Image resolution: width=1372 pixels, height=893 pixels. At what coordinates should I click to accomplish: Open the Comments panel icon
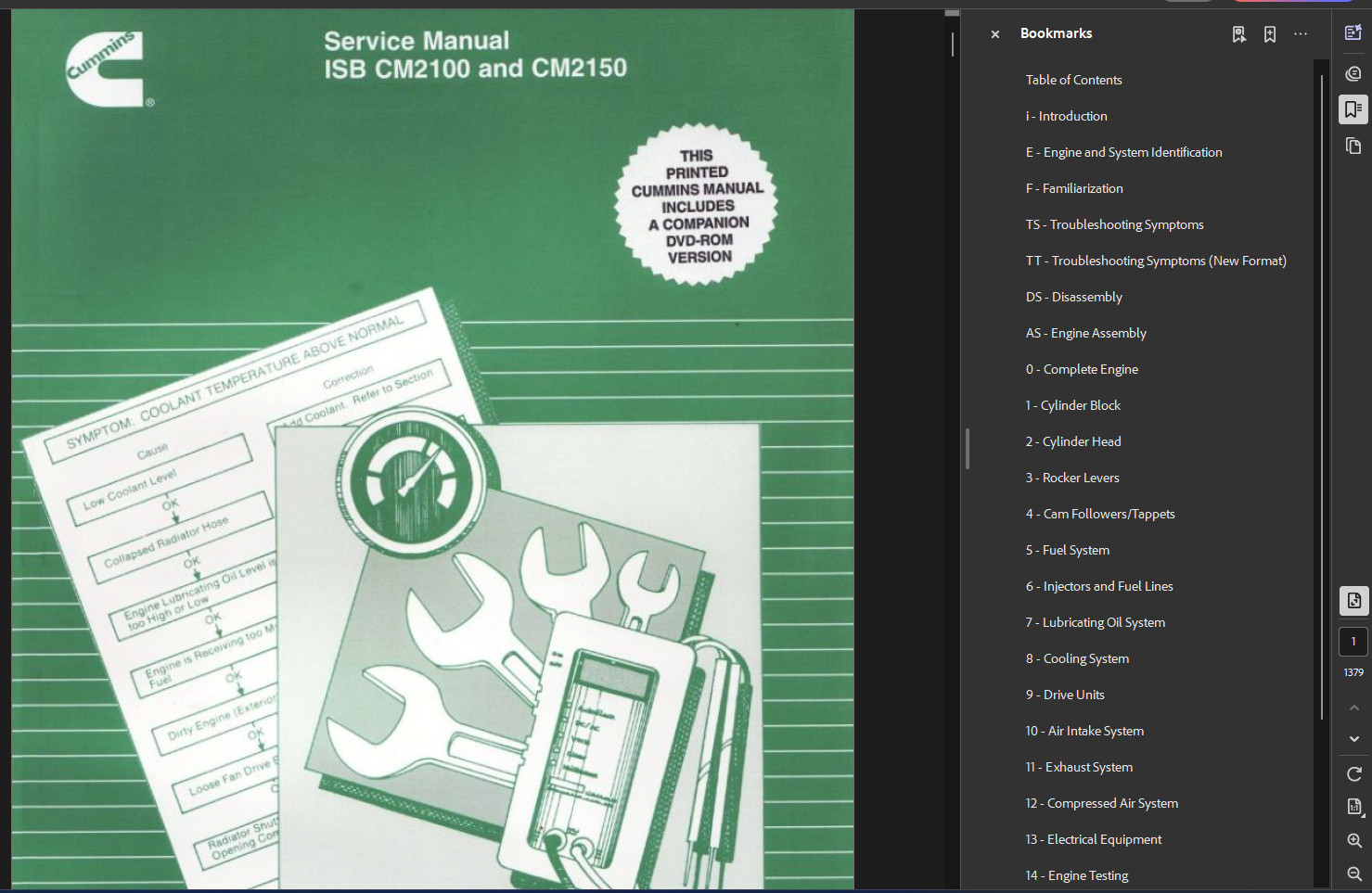pos(1353,73)
